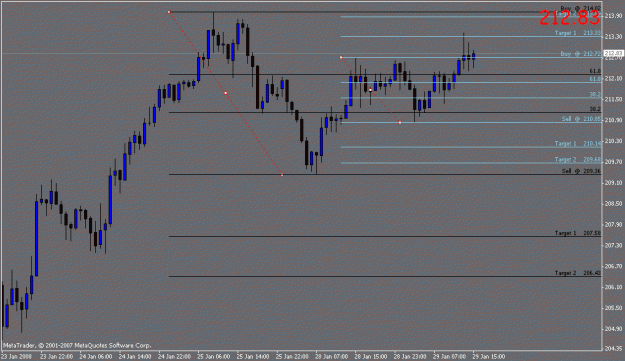Select the 'Sell @ 210.85' level label

(x=581, y=119)
